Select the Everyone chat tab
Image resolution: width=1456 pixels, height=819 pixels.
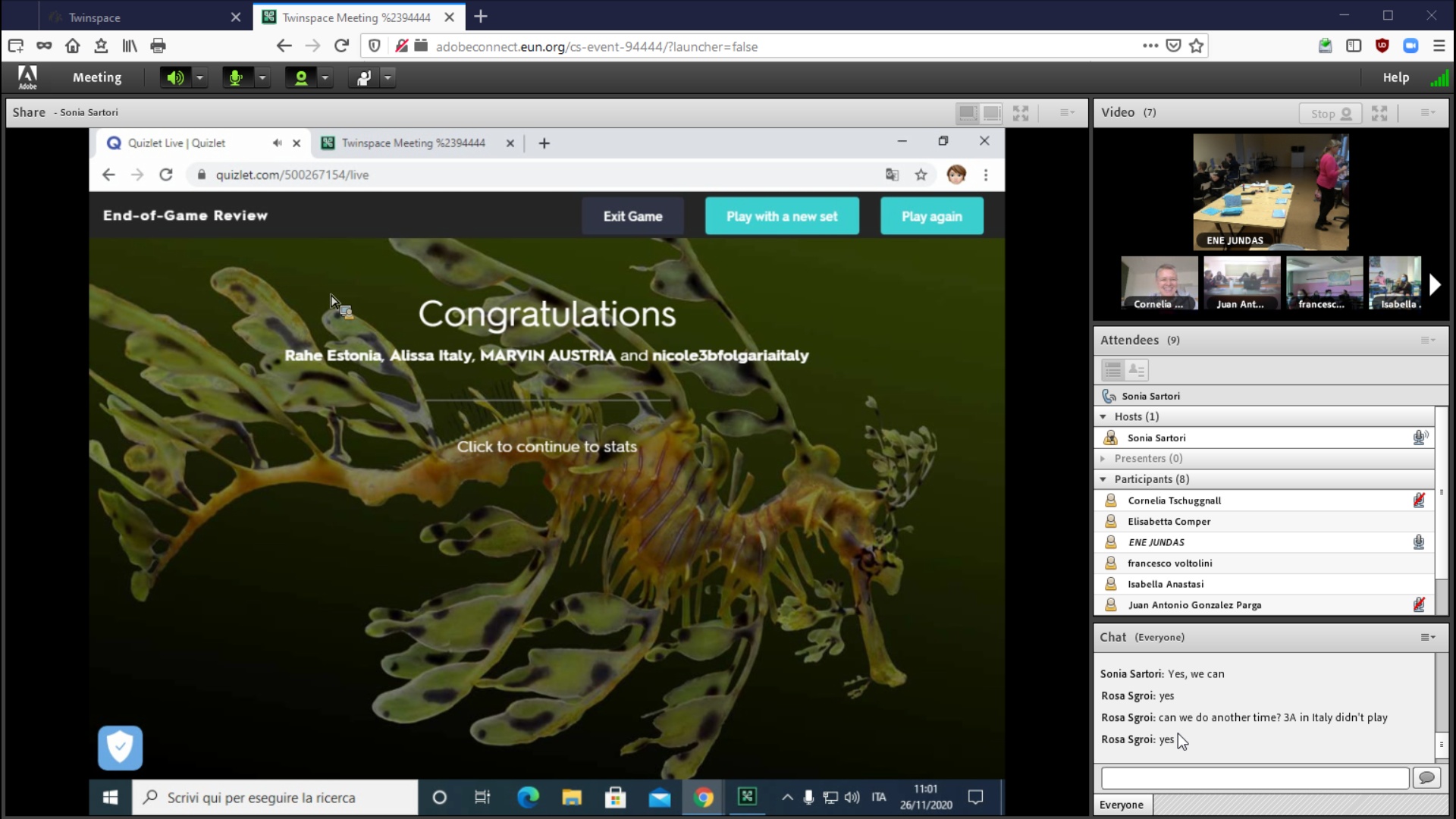1122,805
